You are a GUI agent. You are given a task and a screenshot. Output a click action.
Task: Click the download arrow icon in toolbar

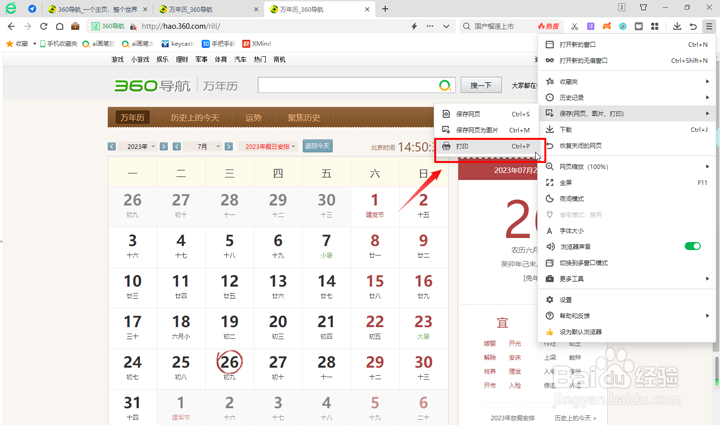click(677, 26)
